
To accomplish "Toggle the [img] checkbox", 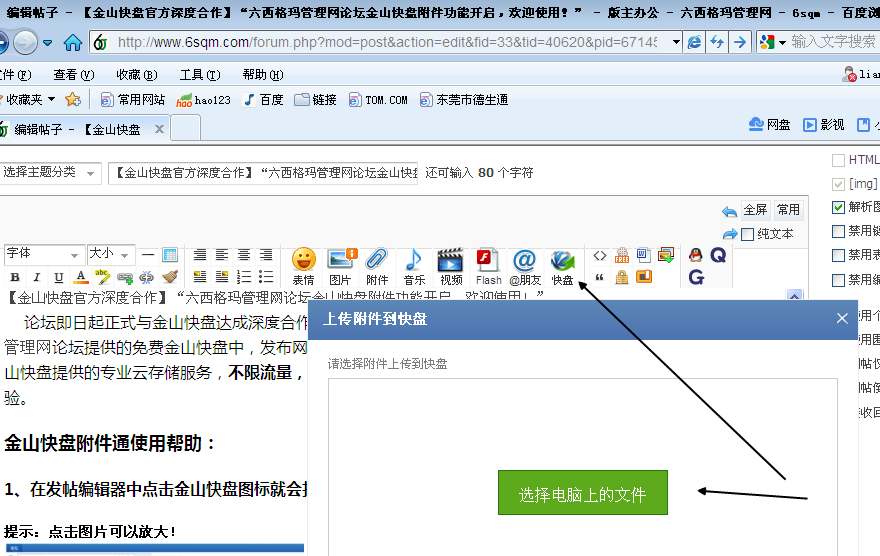I will point(838,184).
